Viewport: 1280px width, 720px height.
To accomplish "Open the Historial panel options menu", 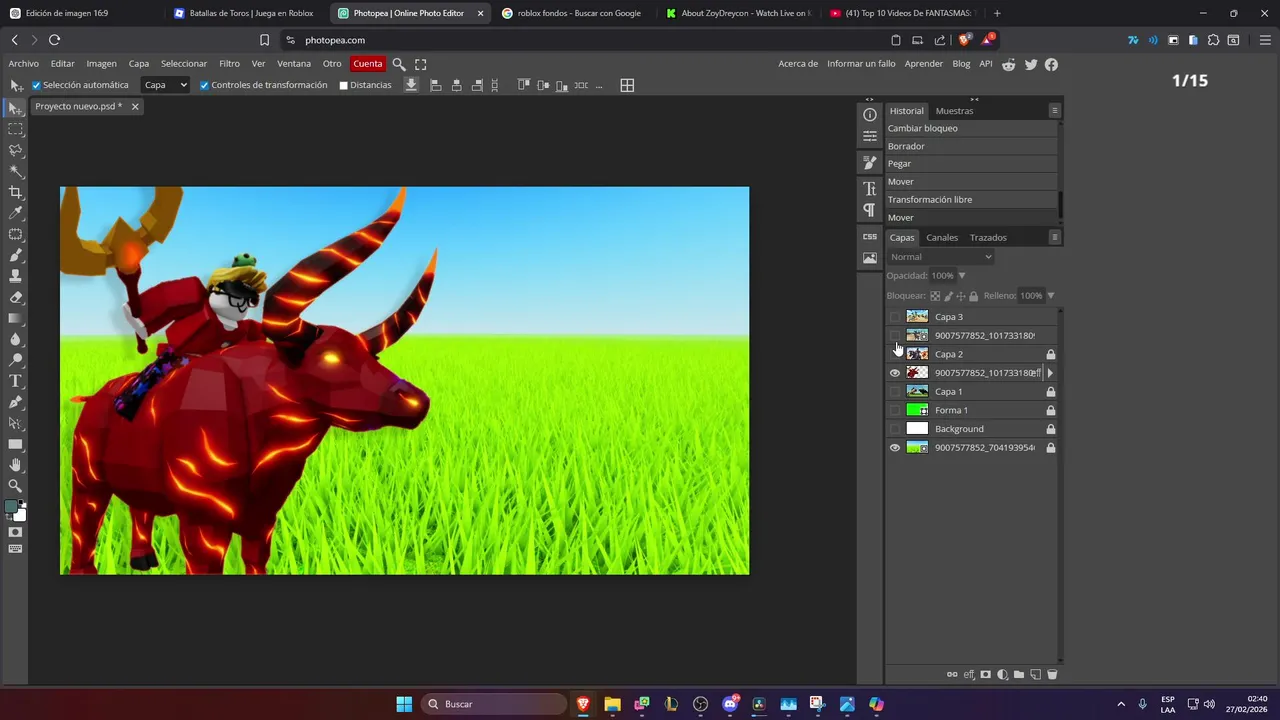I will [x=1054, y=110].
